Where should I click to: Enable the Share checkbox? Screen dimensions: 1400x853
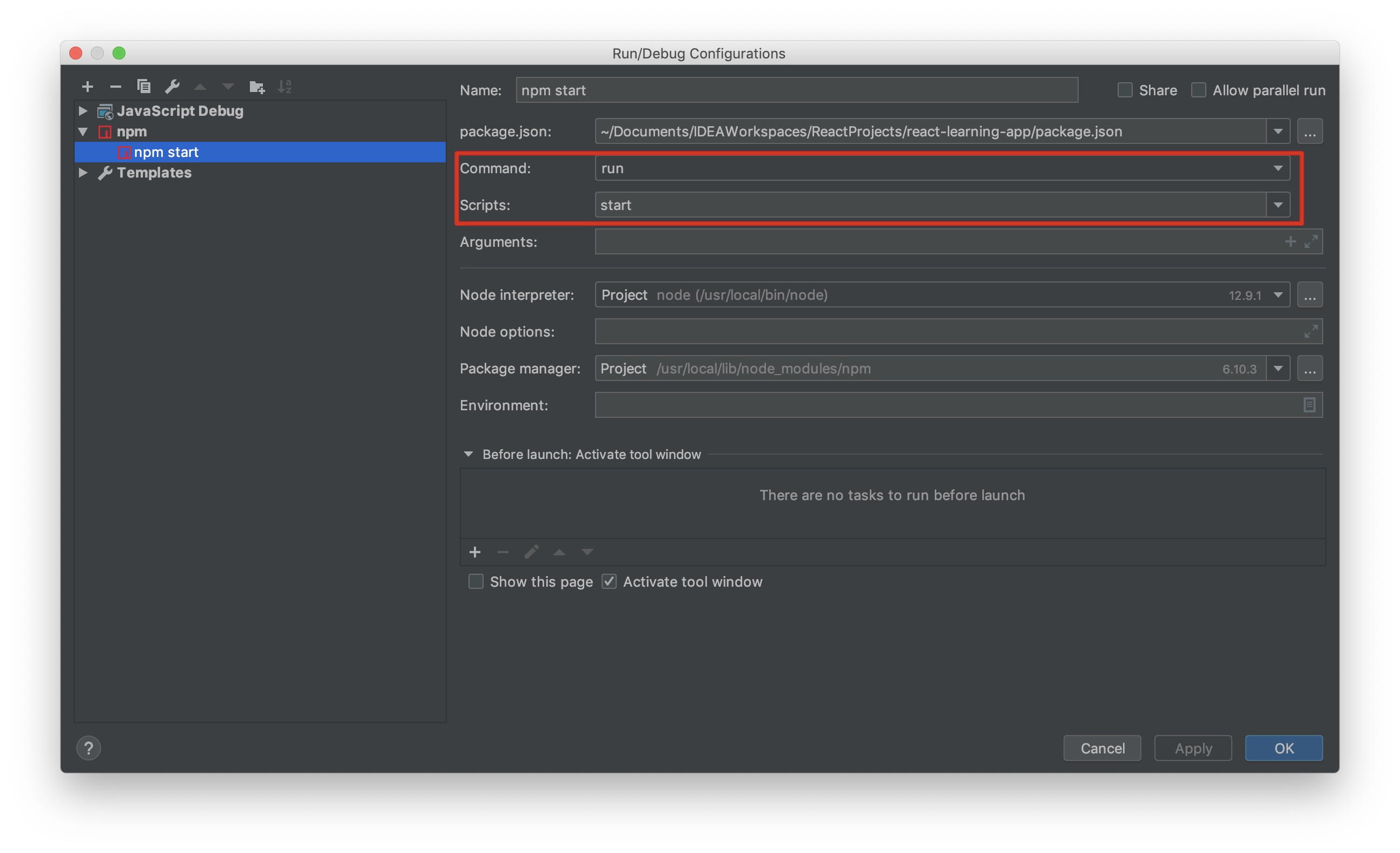(x=1125, y=90)
